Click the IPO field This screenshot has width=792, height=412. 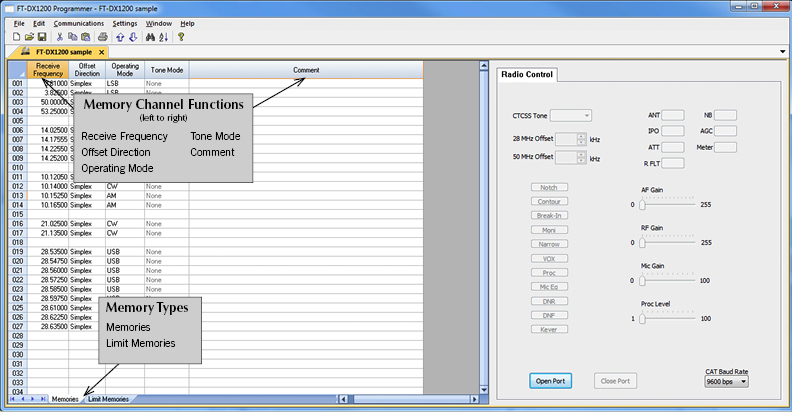coord(673,131)
